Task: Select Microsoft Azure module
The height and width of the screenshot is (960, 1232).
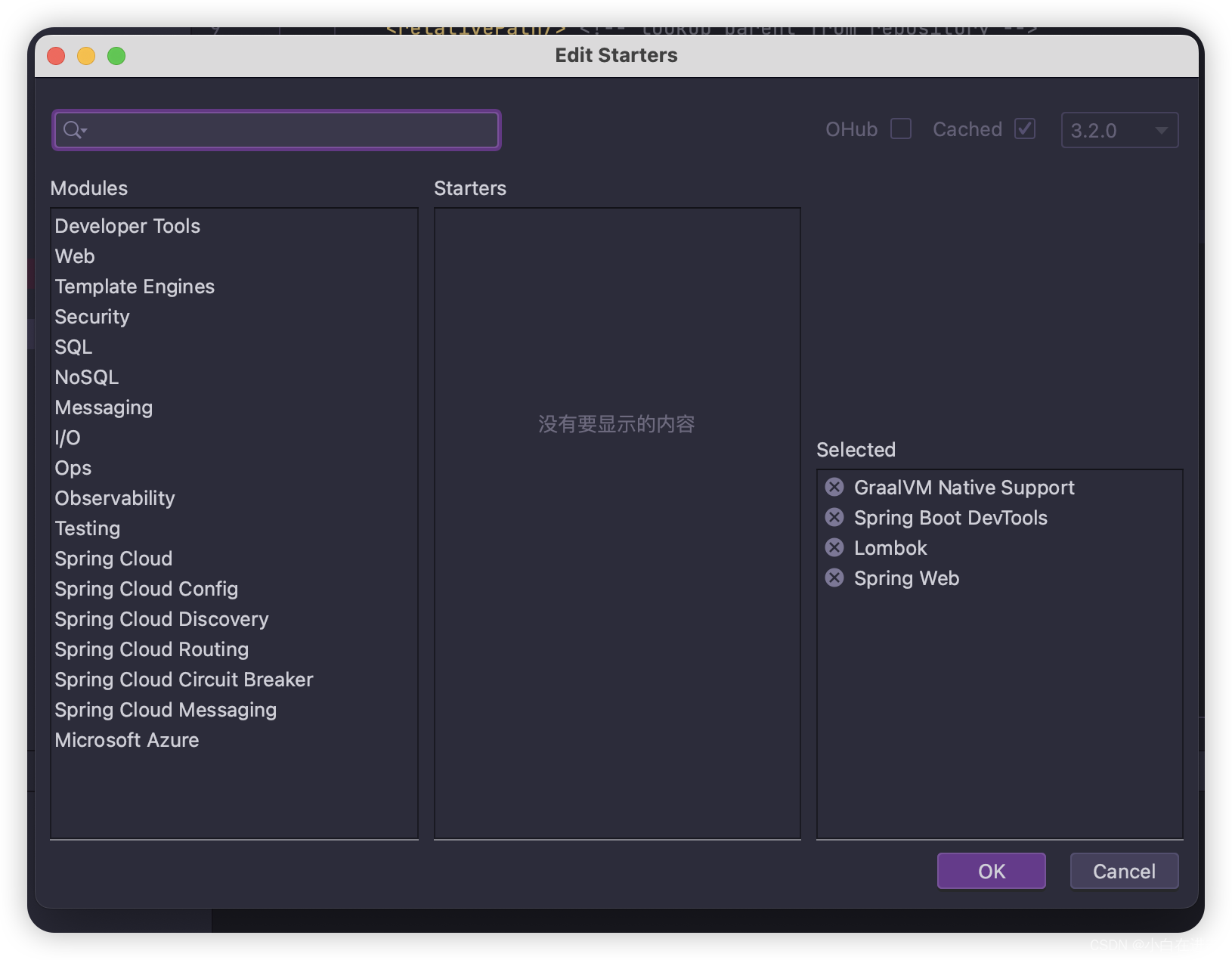Action: coord(234,740)
